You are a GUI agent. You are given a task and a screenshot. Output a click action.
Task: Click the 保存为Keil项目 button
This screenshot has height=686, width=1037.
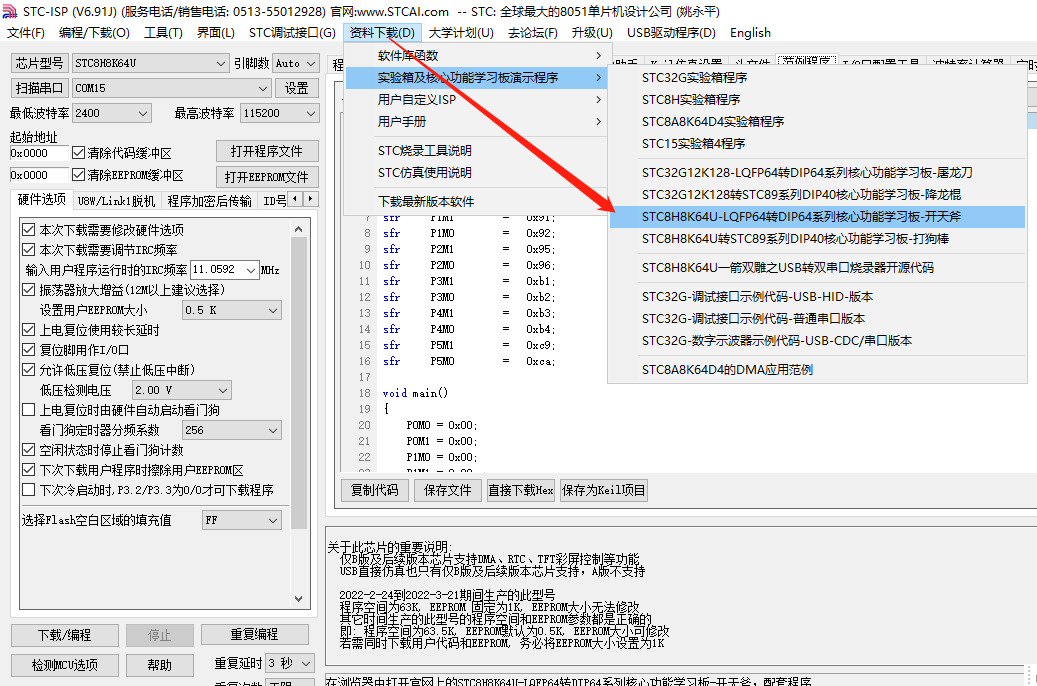pyautogui.click(x=603, y=490)
